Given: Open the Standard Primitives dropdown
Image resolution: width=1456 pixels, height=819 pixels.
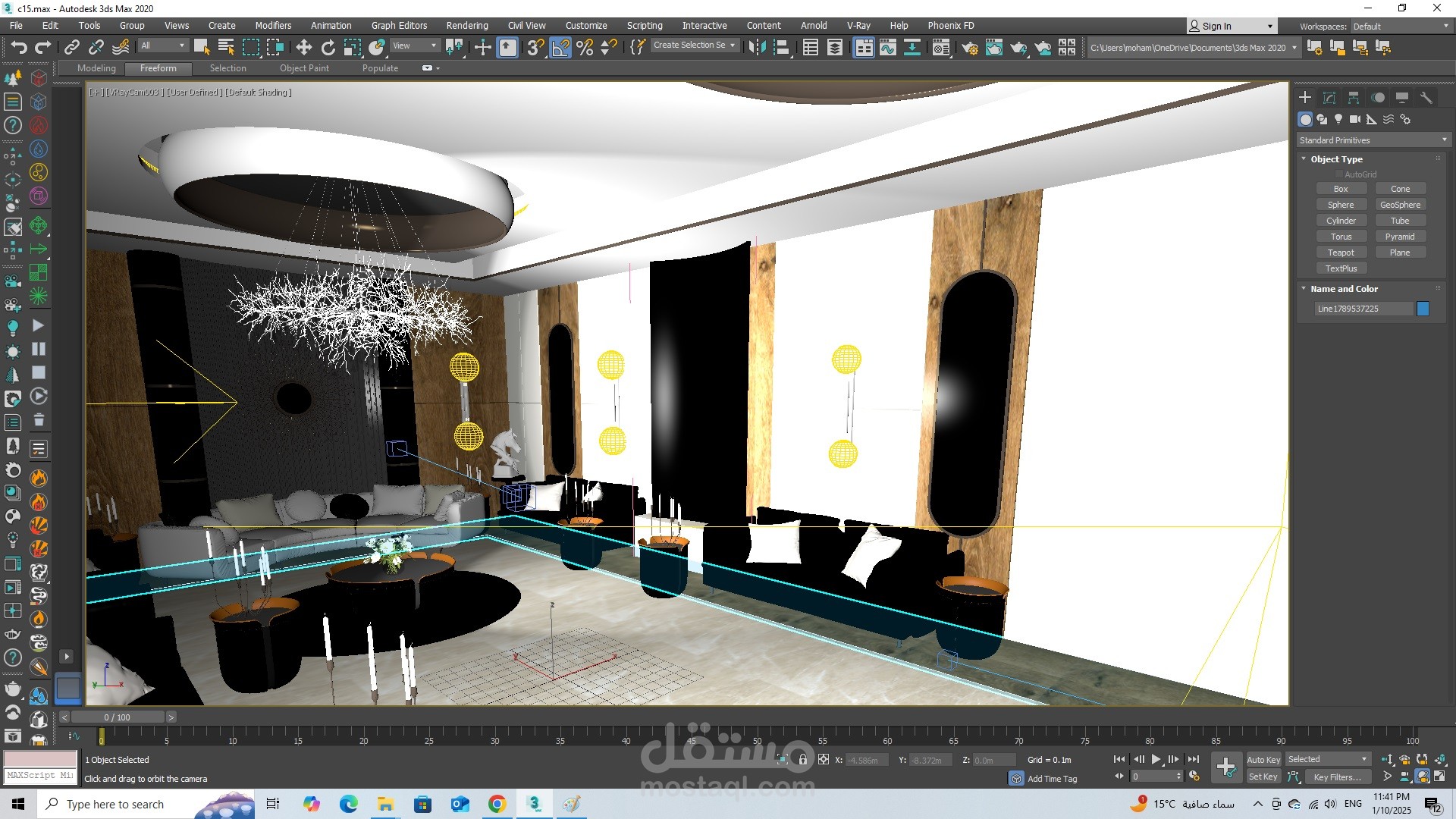Looking at the screenshot, I should tap(1373, 140).
